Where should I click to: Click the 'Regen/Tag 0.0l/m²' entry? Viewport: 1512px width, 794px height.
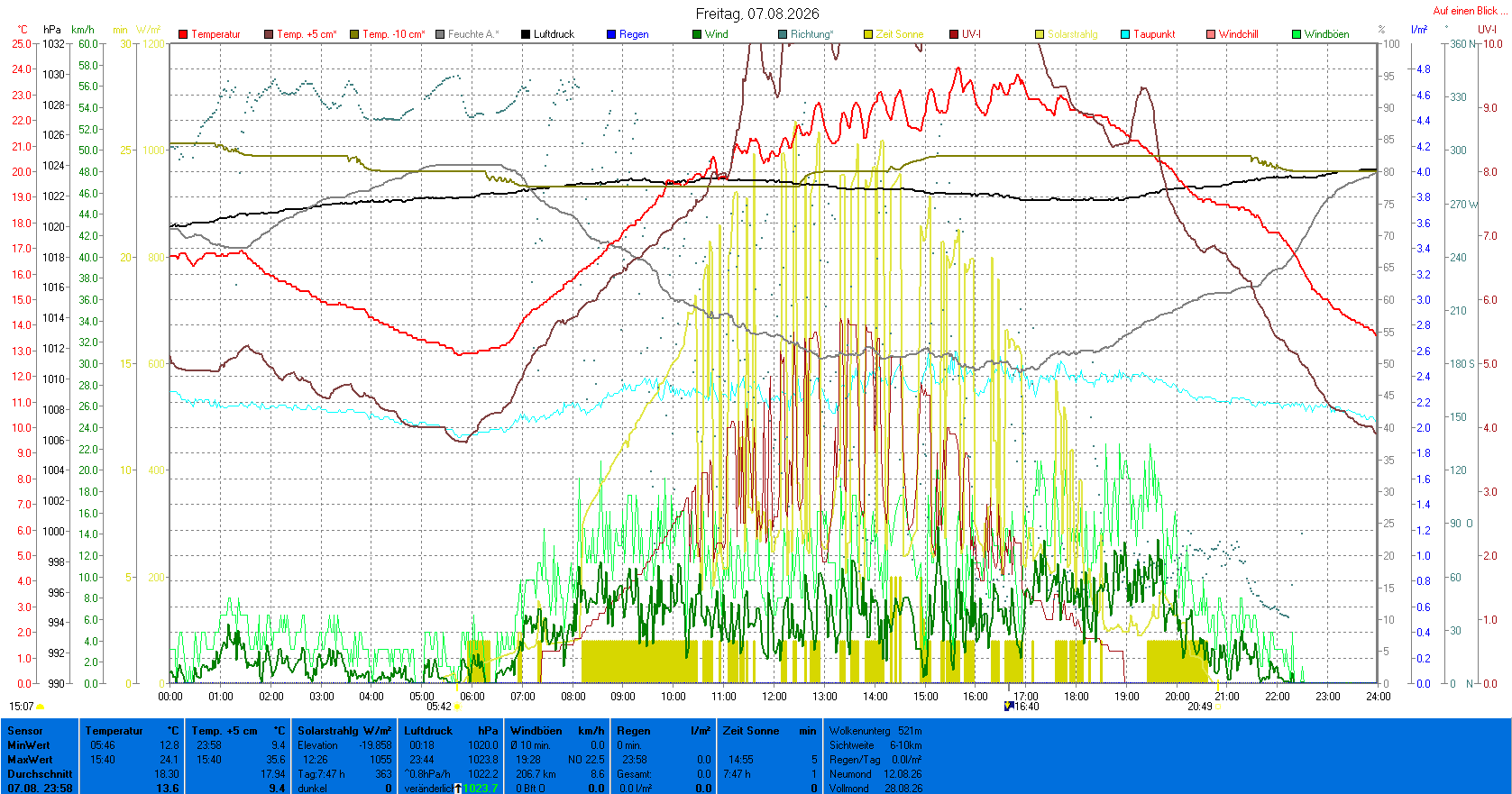875,760
